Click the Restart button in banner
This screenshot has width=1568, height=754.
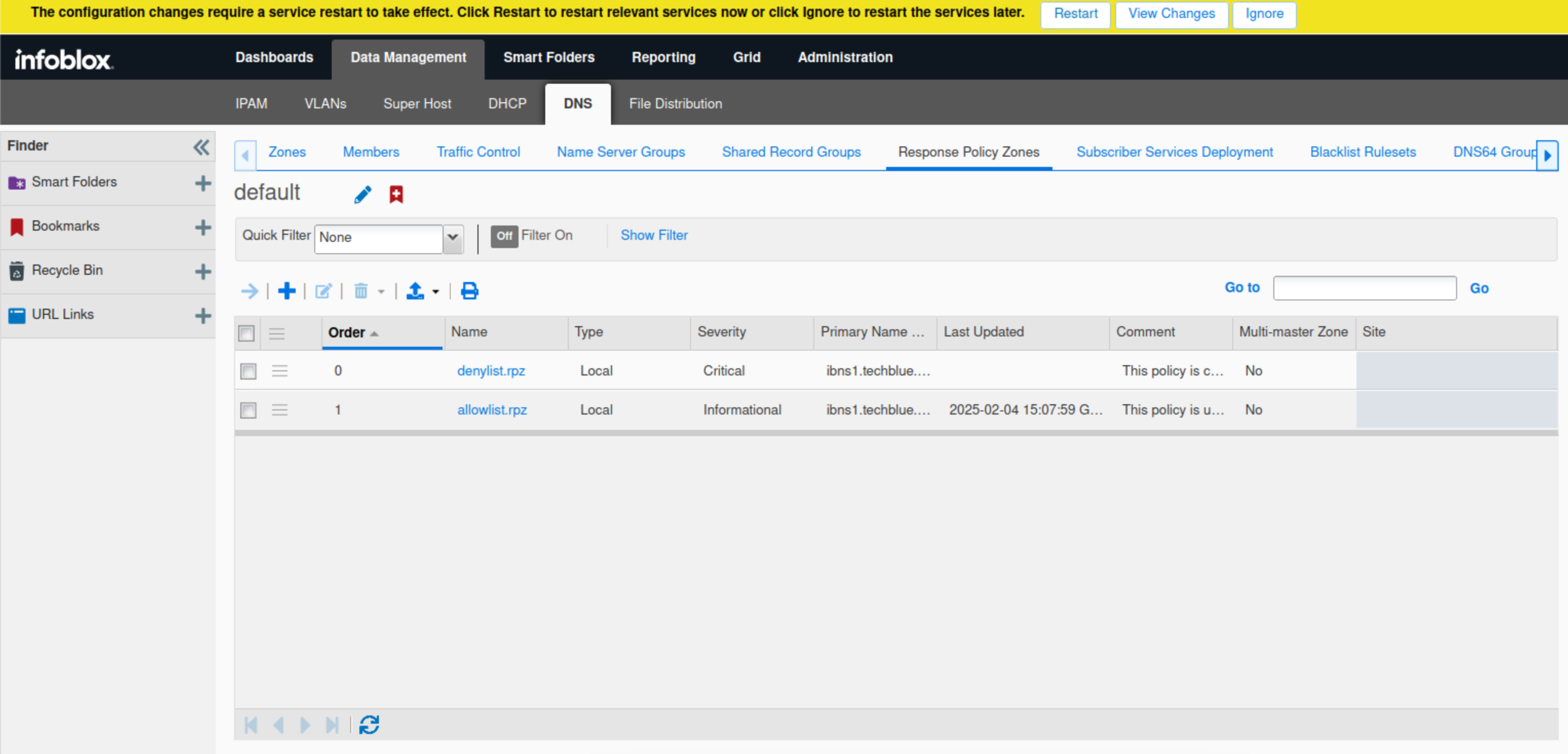(1075, 13)
